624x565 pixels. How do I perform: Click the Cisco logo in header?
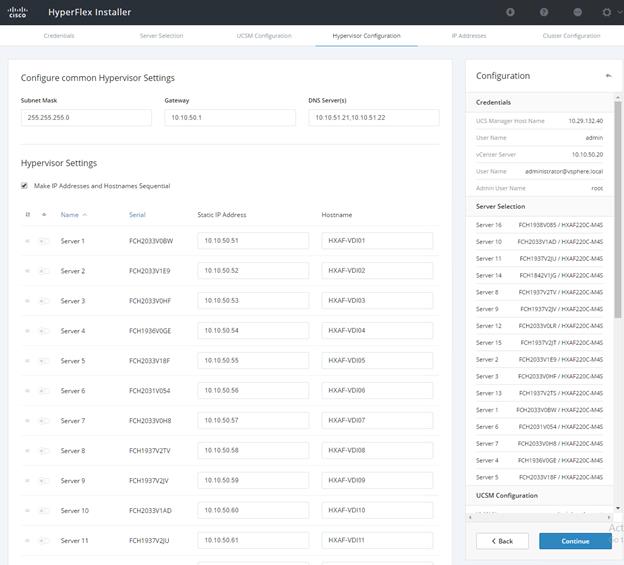pyautogui.click(x=18, y=12)
